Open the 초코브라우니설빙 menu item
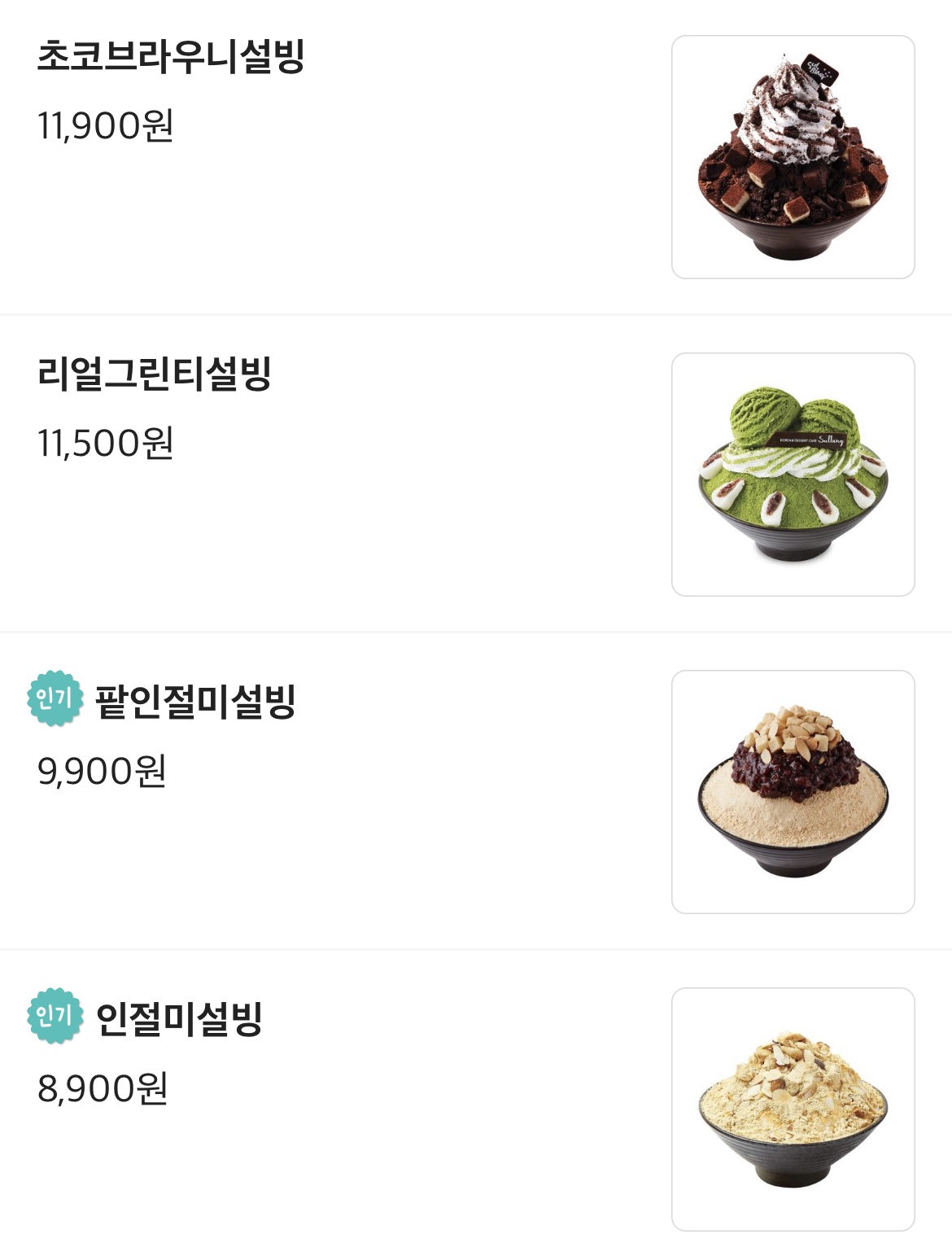952x1256 pixels. 171,57
